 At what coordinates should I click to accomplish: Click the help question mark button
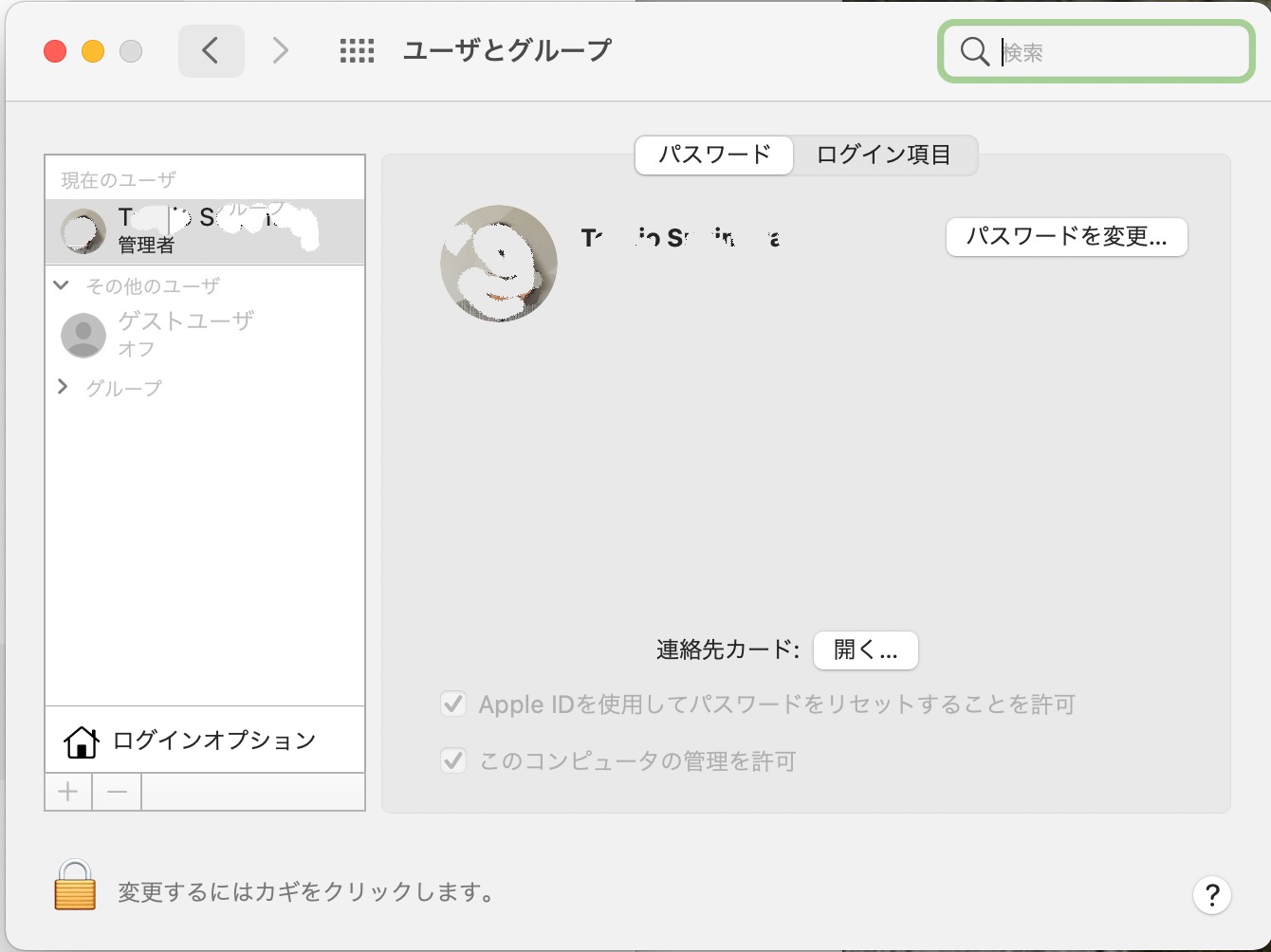point(1211,894)
